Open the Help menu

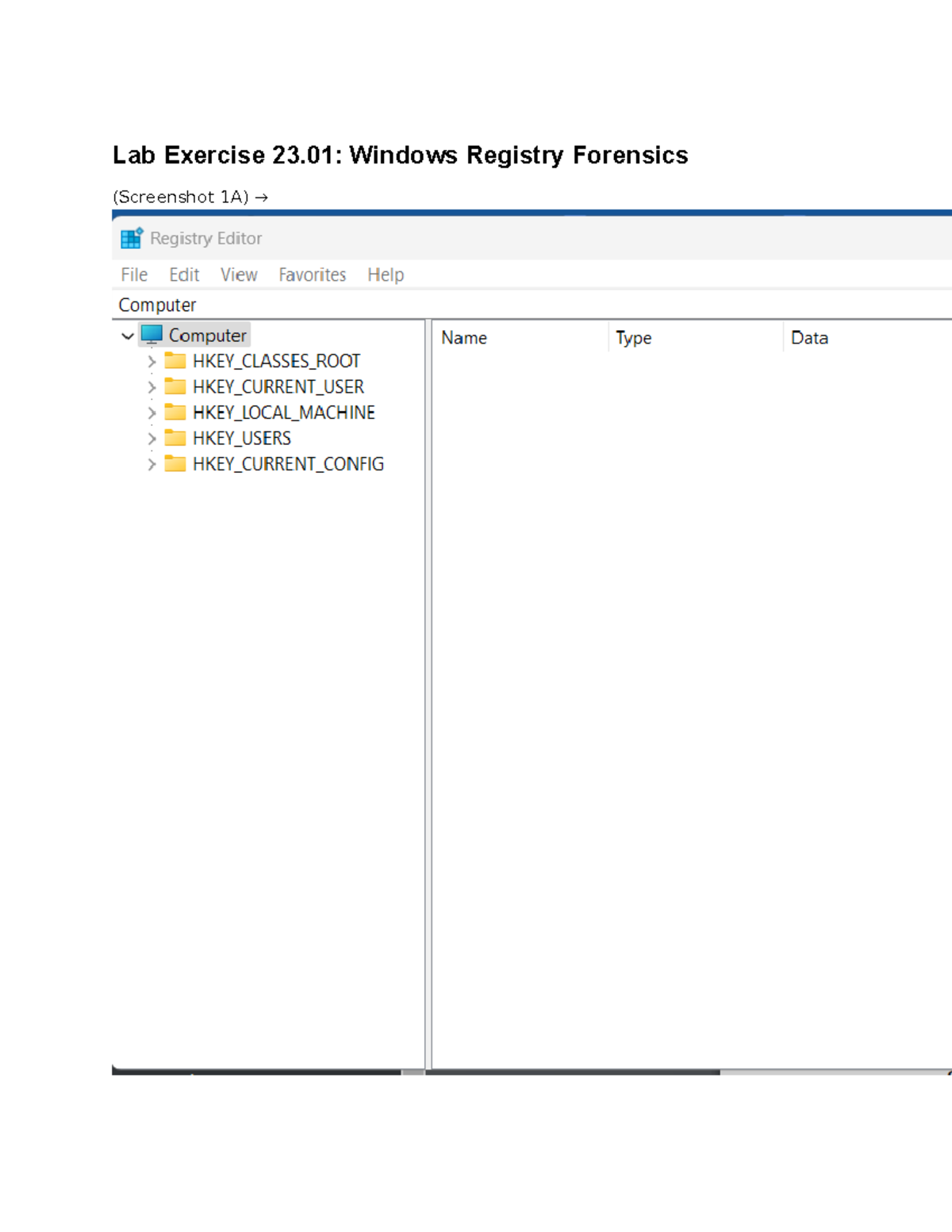pyautogui.click(x=385, y=274)
